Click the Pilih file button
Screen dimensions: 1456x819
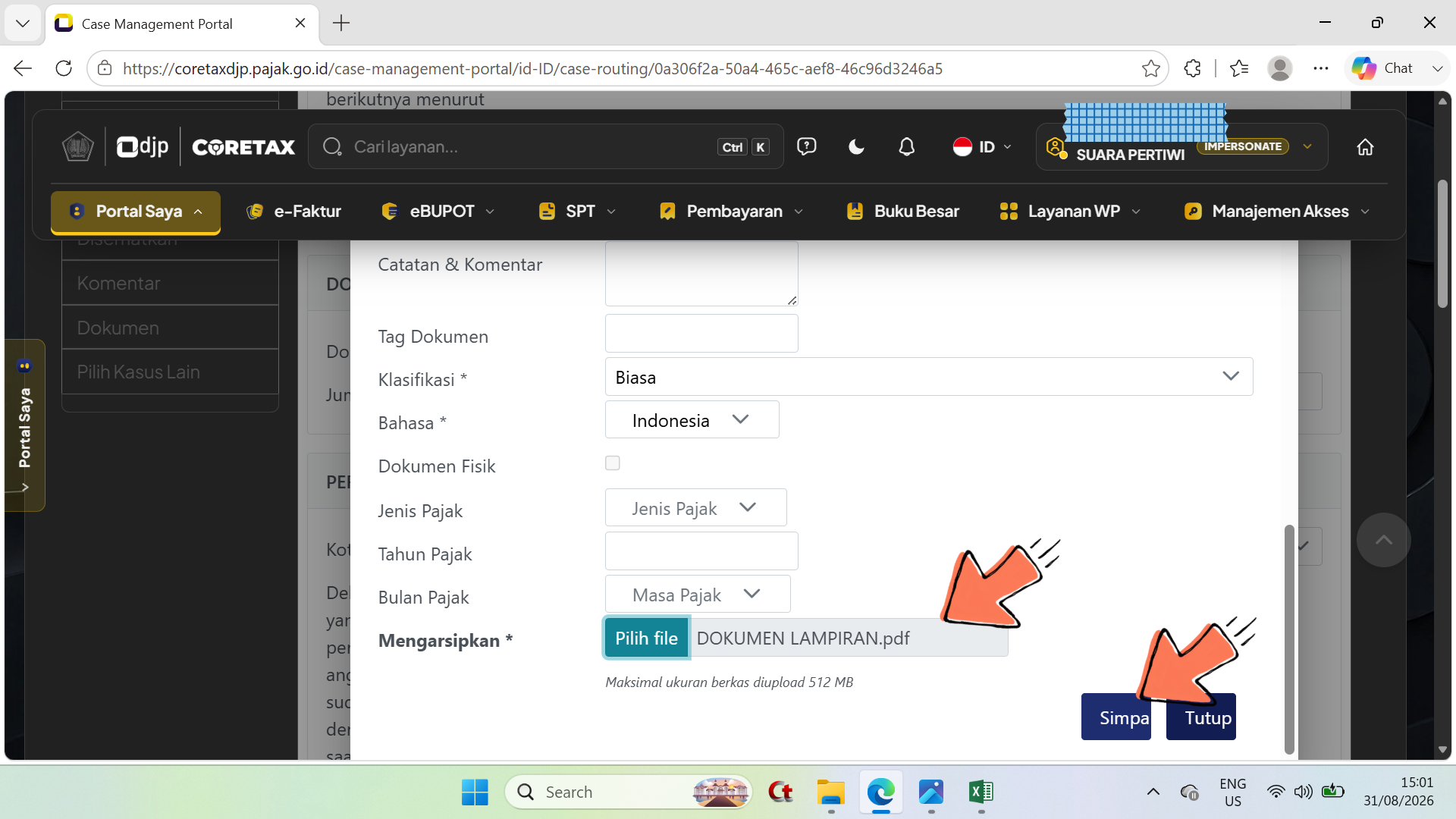[x=646, y=639]
